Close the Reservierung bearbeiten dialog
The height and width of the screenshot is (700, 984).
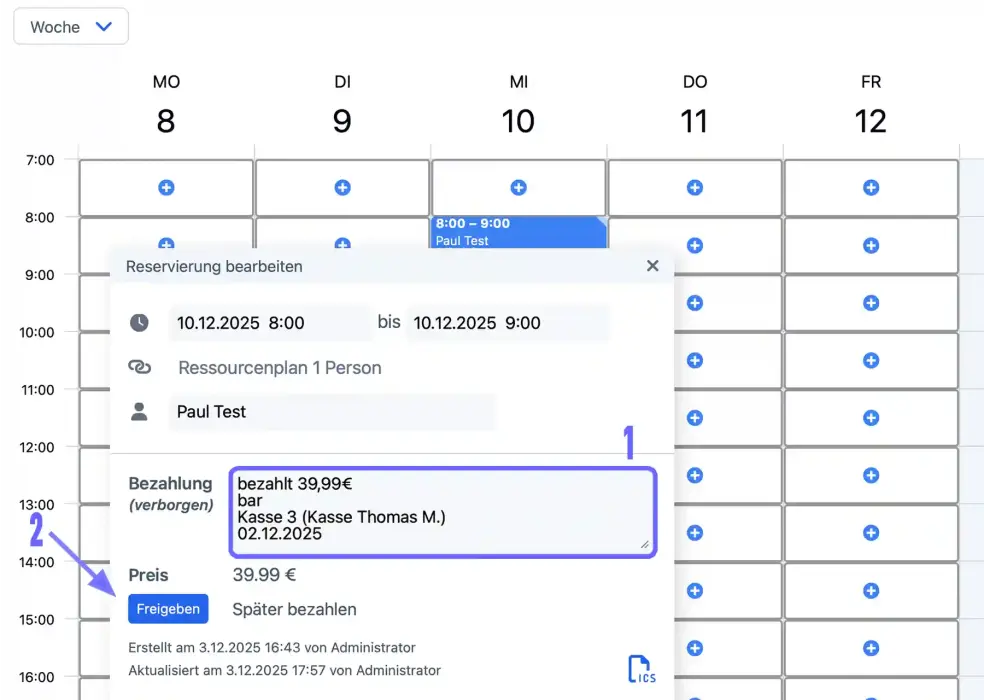pos(652,266)
